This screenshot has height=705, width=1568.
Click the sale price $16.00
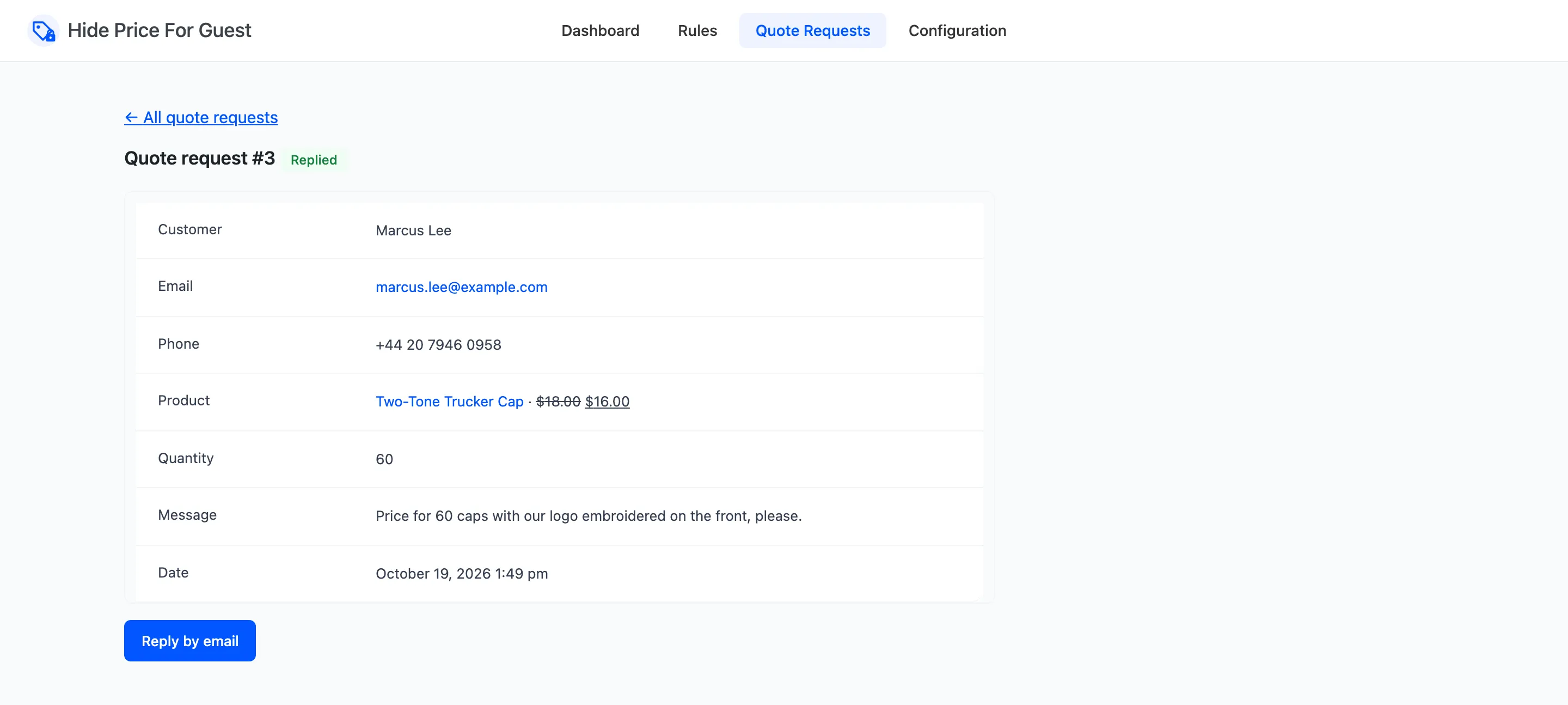pos(607,402)
